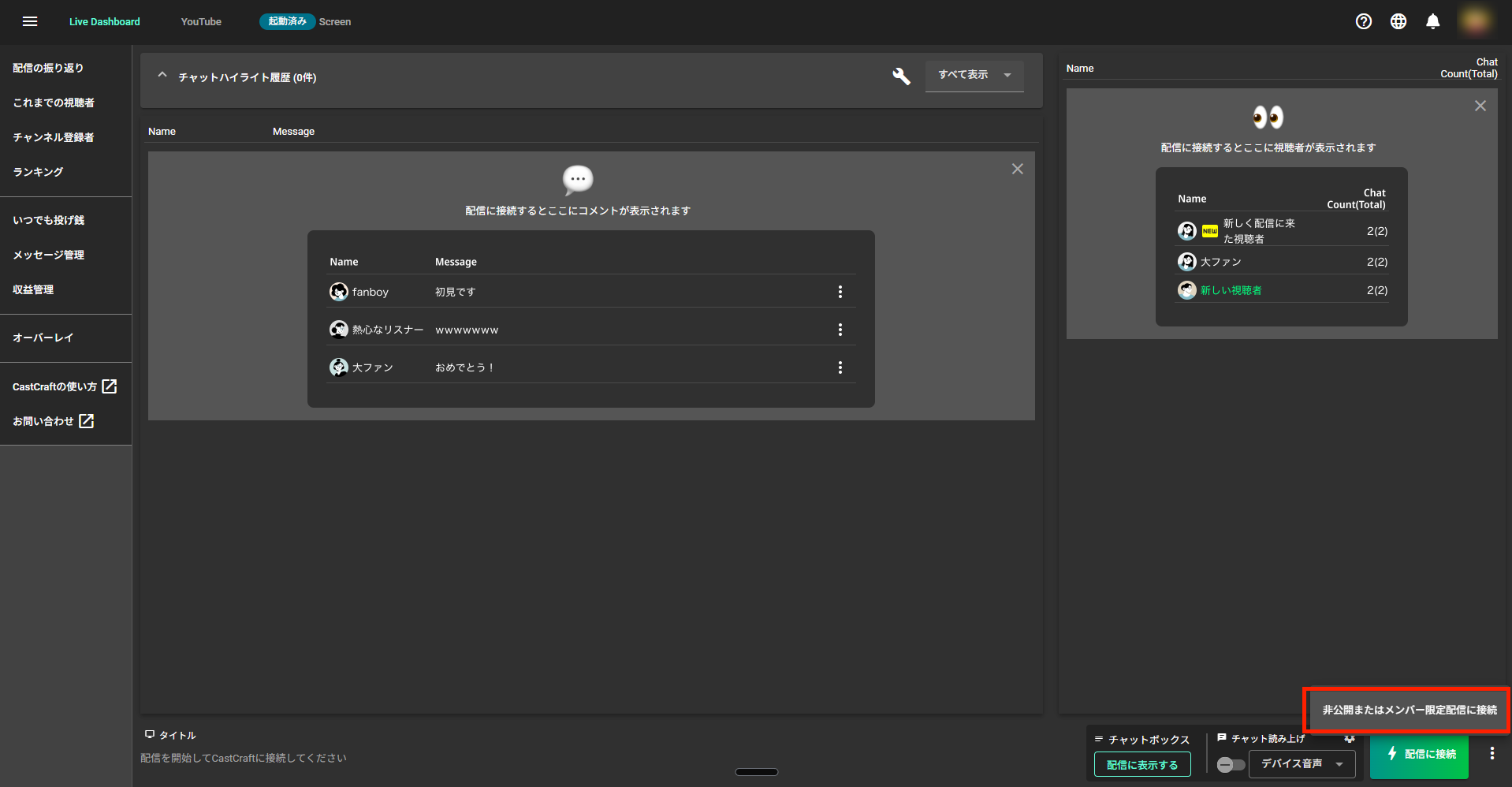Open the notifications bell
The width and height of the screenshot is (1512, 787).
pos(1433,21)
